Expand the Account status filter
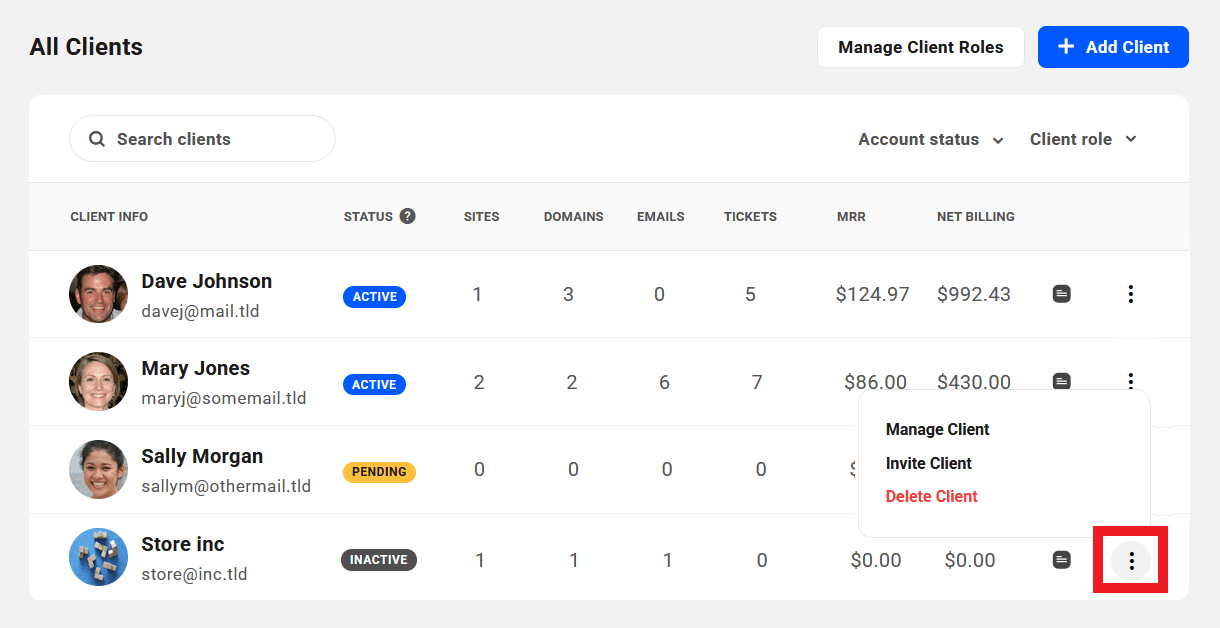 click(x=930, y=139)
